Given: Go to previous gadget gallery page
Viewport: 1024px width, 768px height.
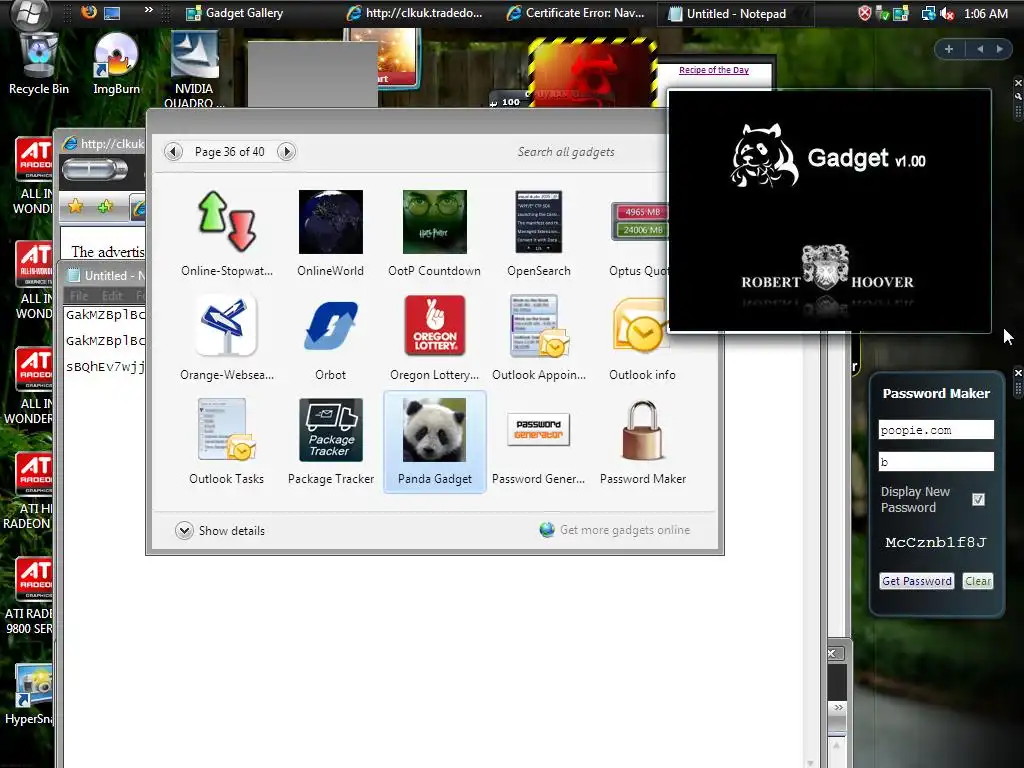Looking at the screenshot, I should click(173, 152).
